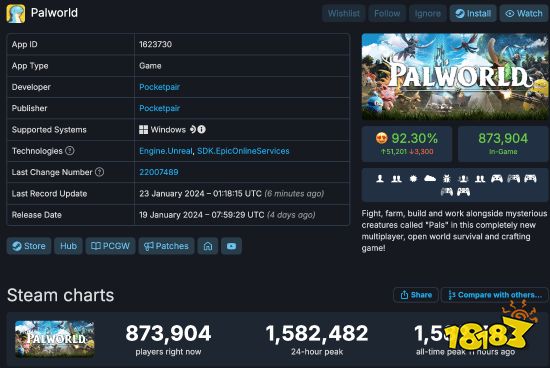Open change number 22007489
Image resolution: width=550 pixels, height=368 pixels.
[159, 172]
